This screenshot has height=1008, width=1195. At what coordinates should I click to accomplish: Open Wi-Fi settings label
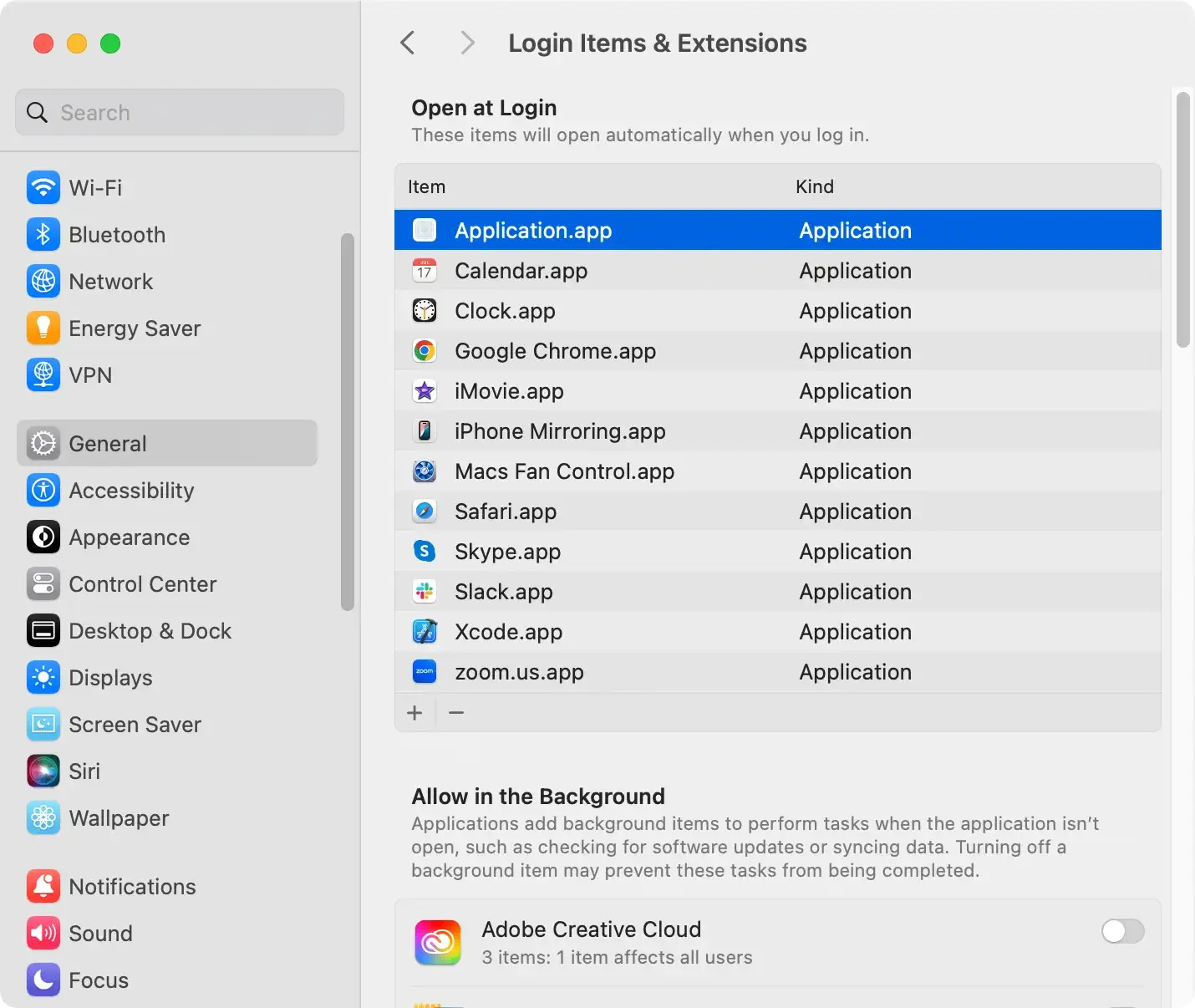click(95, 187)
